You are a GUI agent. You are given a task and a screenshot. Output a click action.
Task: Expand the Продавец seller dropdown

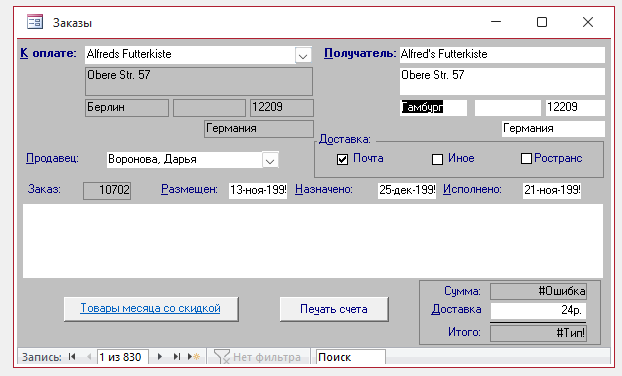(x=270, y=160)
